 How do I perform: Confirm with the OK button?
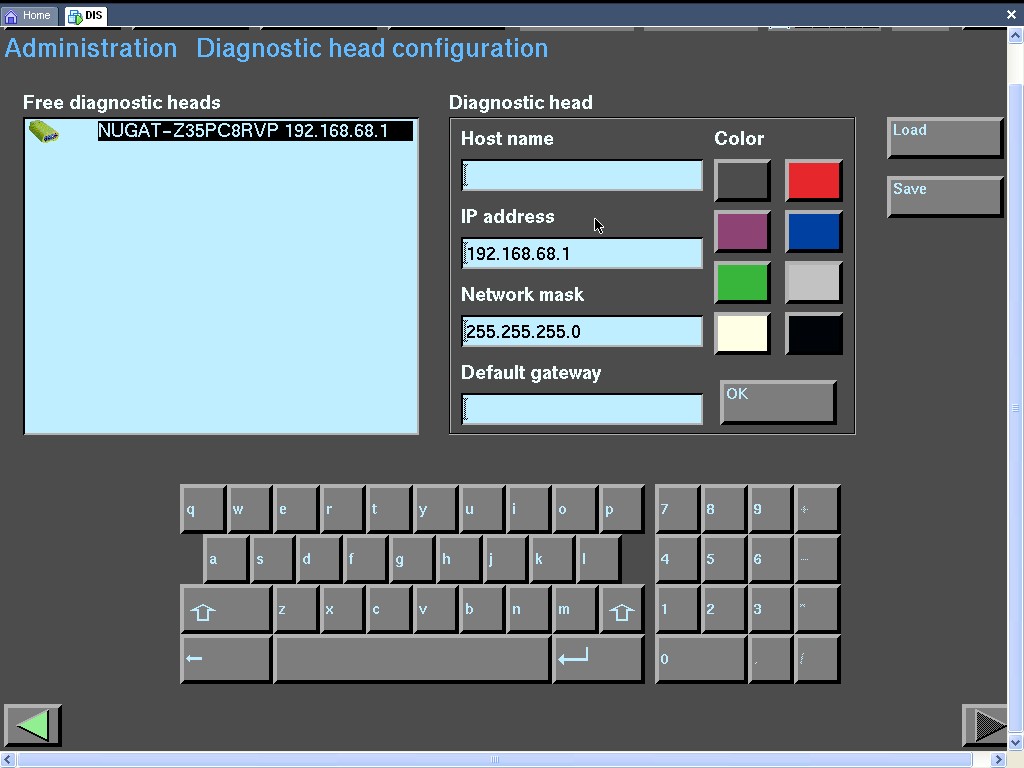(x=777, y=402)
